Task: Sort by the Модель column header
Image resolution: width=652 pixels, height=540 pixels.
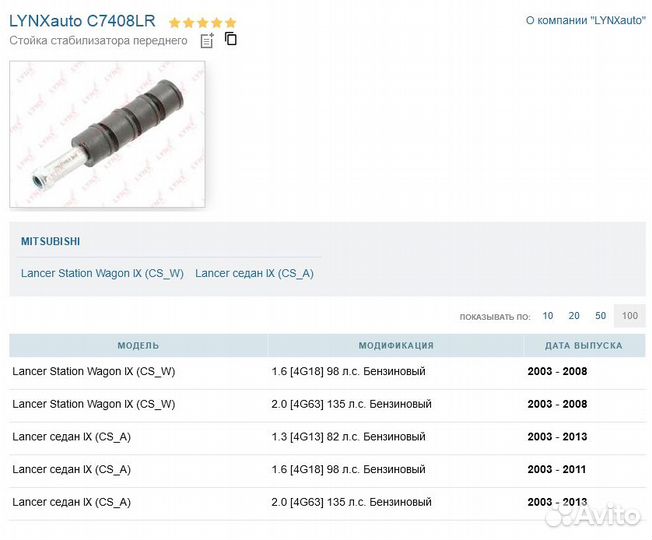Action: (x=138, y=346)
